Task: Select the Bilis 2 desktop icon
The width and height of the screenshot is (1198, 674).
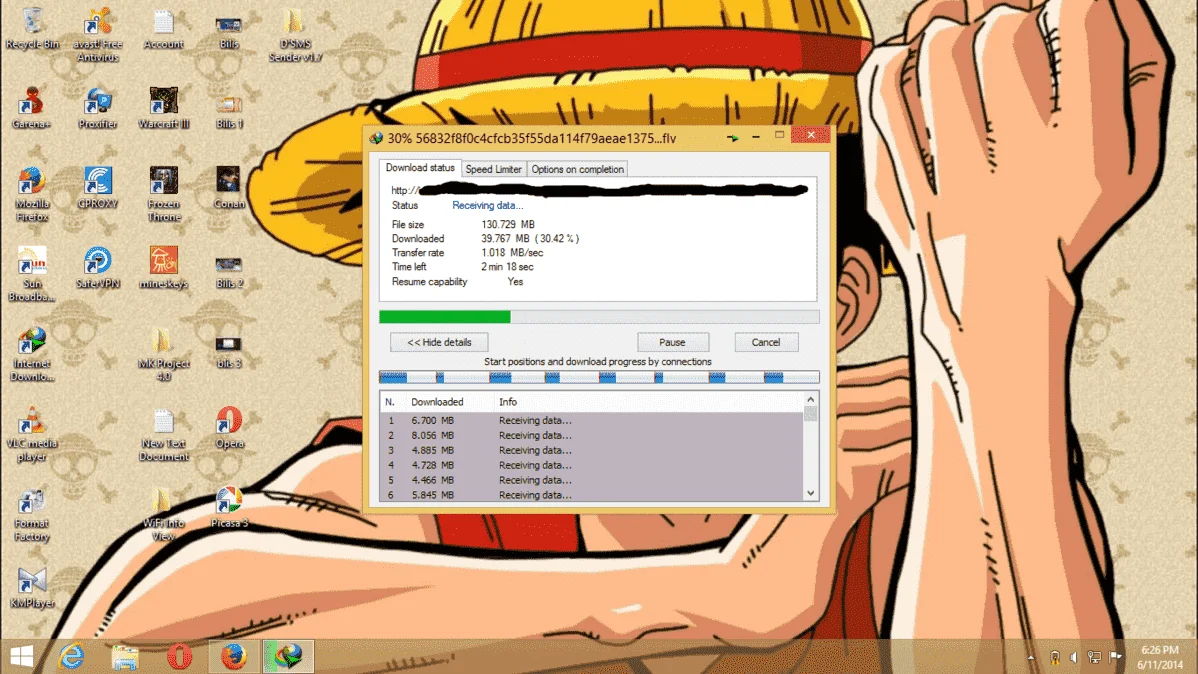Action: click(x=228, y=271)
